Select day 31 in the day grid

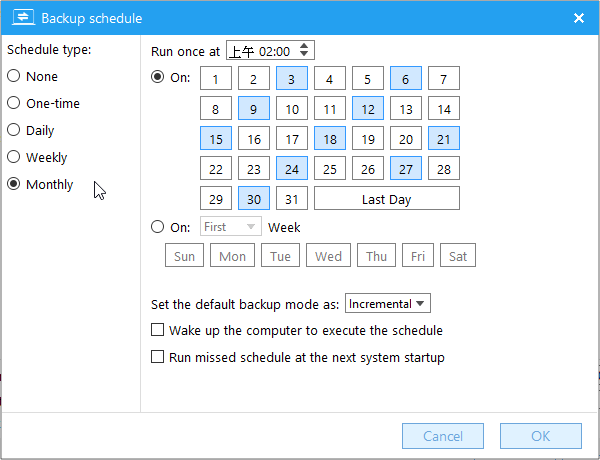click(291, 198)
